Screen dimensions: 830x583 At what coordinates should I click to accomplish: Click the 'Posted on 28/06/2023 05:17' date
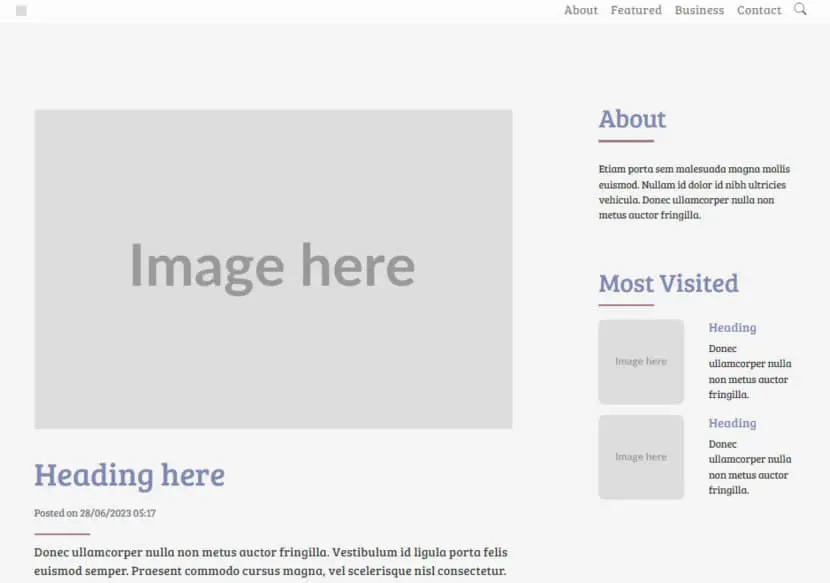(95, 513)
